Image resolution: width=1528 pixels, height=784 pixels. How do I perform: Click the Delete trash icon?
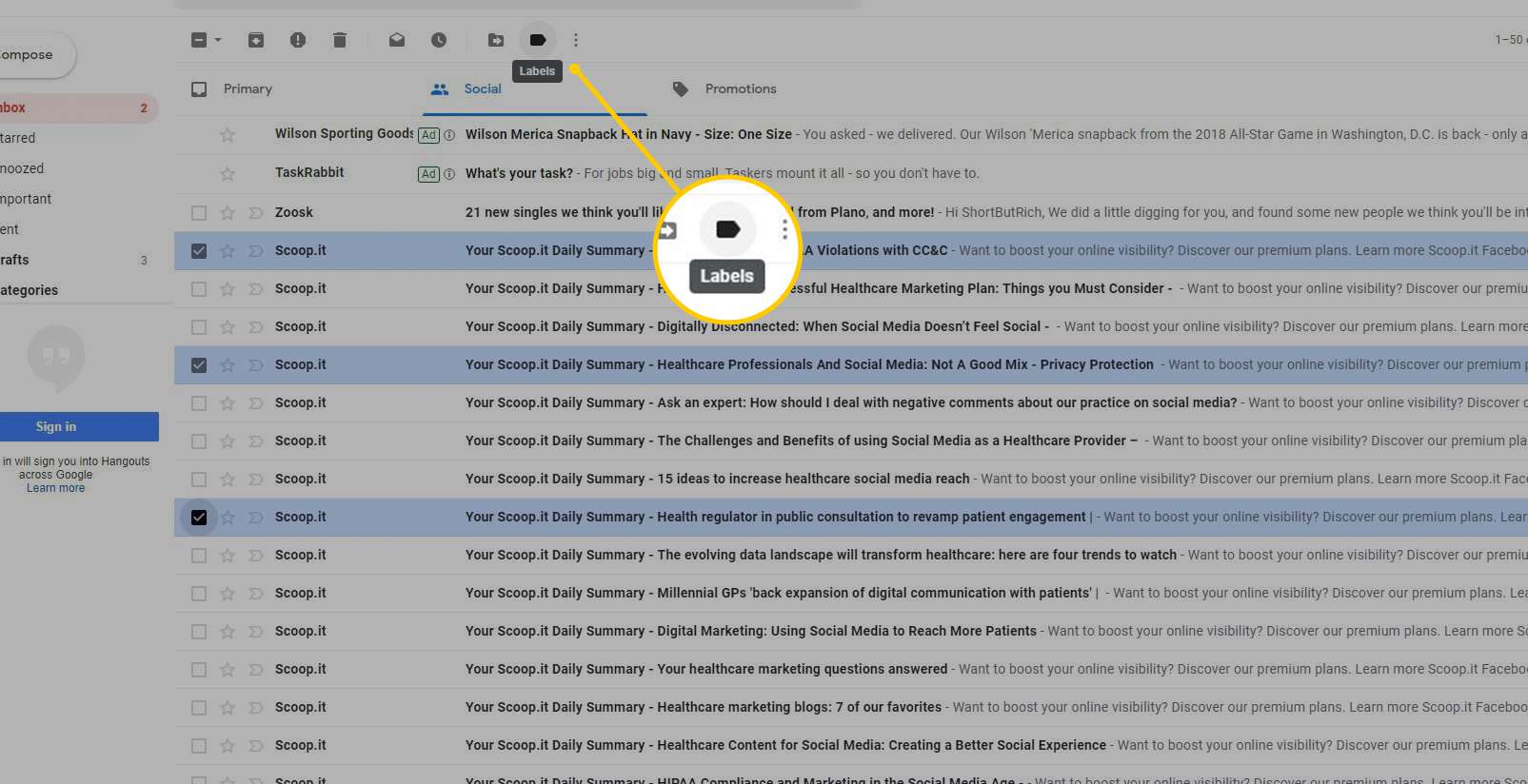pyautogui.click(x=340, y=40)
